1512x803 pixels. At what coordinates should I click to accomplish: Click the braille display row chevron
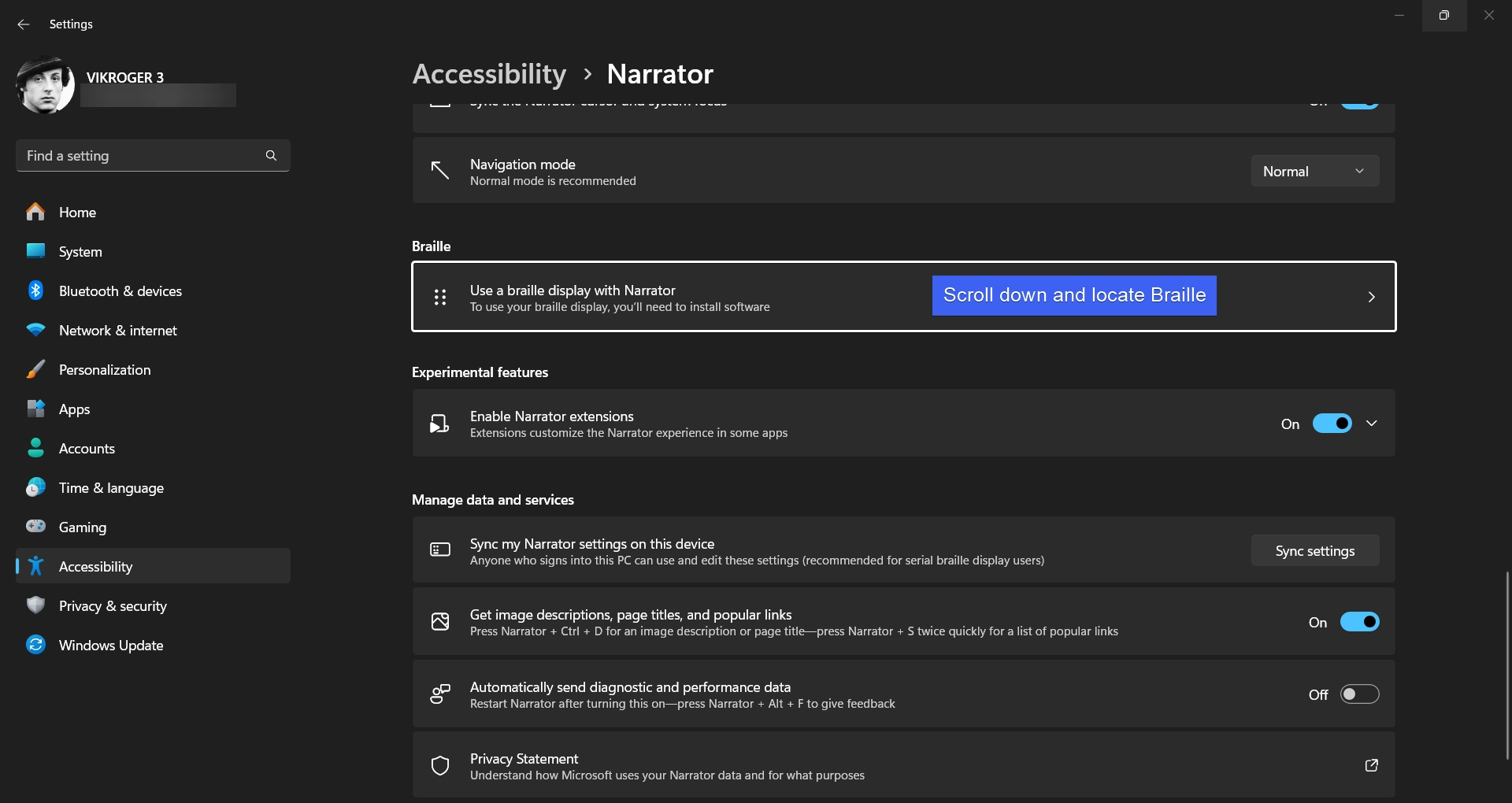[x=1371, y=297]
